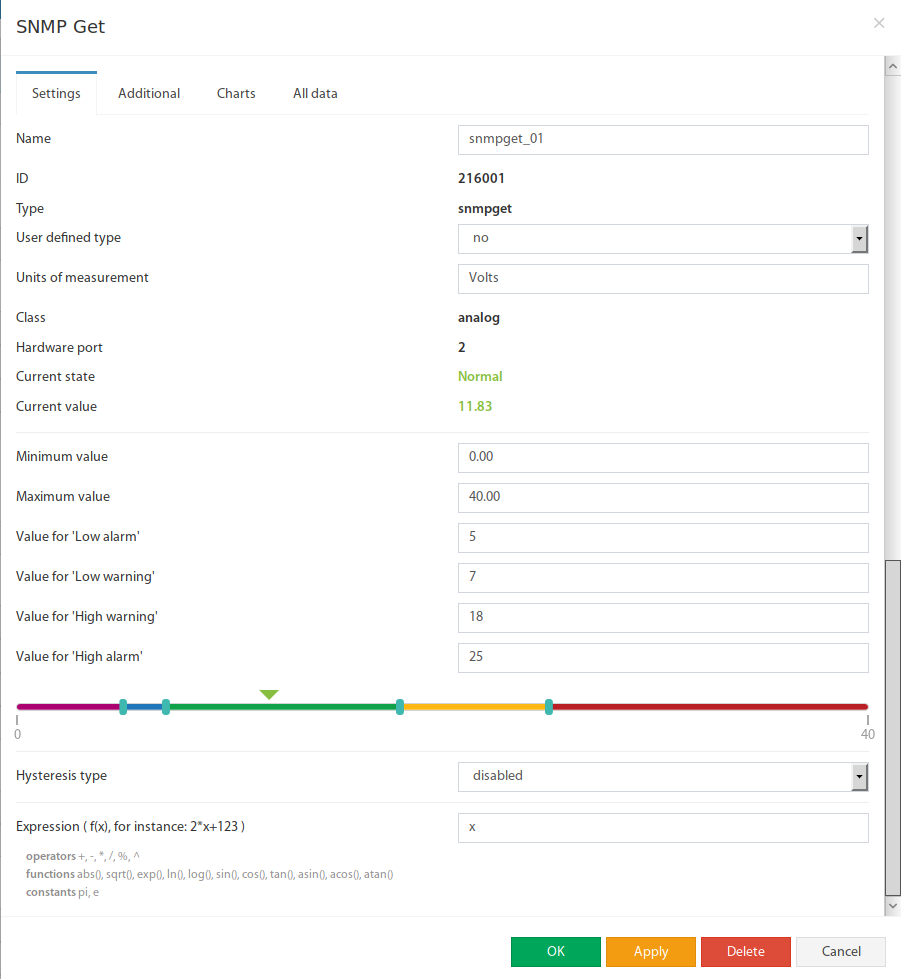Click the scrollbar down arrow
The width and height of the screenshot is (901, 979).
[x=893, y=906]
